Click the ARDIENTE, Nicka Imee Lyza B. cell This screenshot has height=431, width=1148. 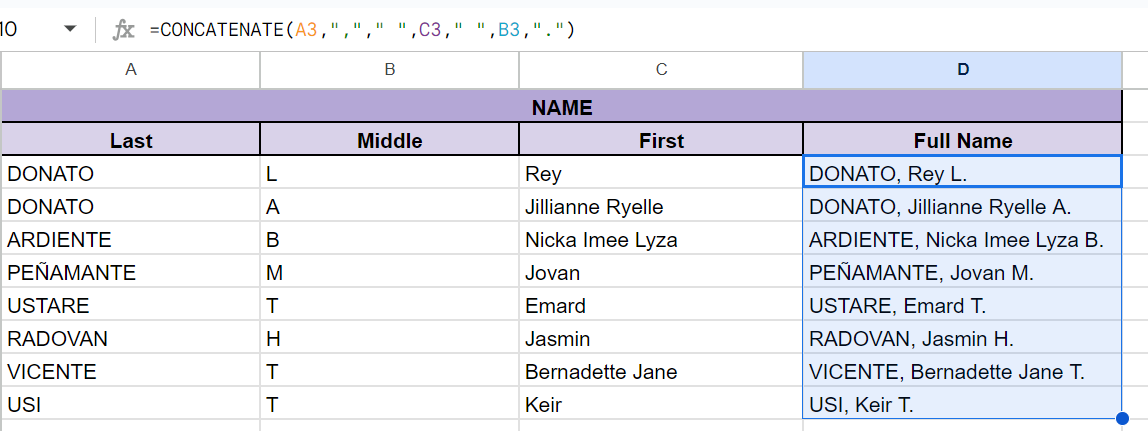tap(962, 240)
